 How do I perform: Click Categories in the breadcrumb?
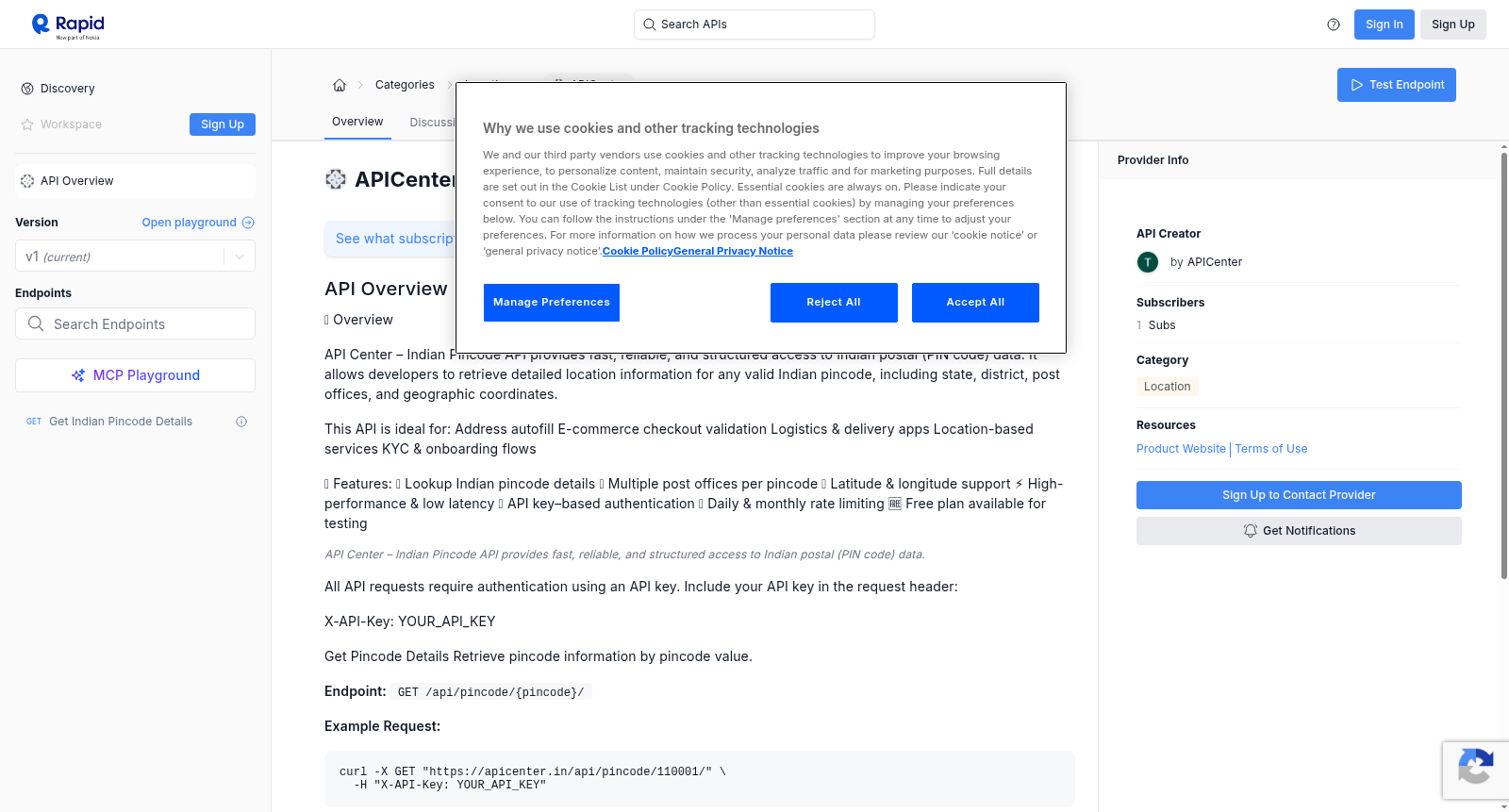click(405, 85)
